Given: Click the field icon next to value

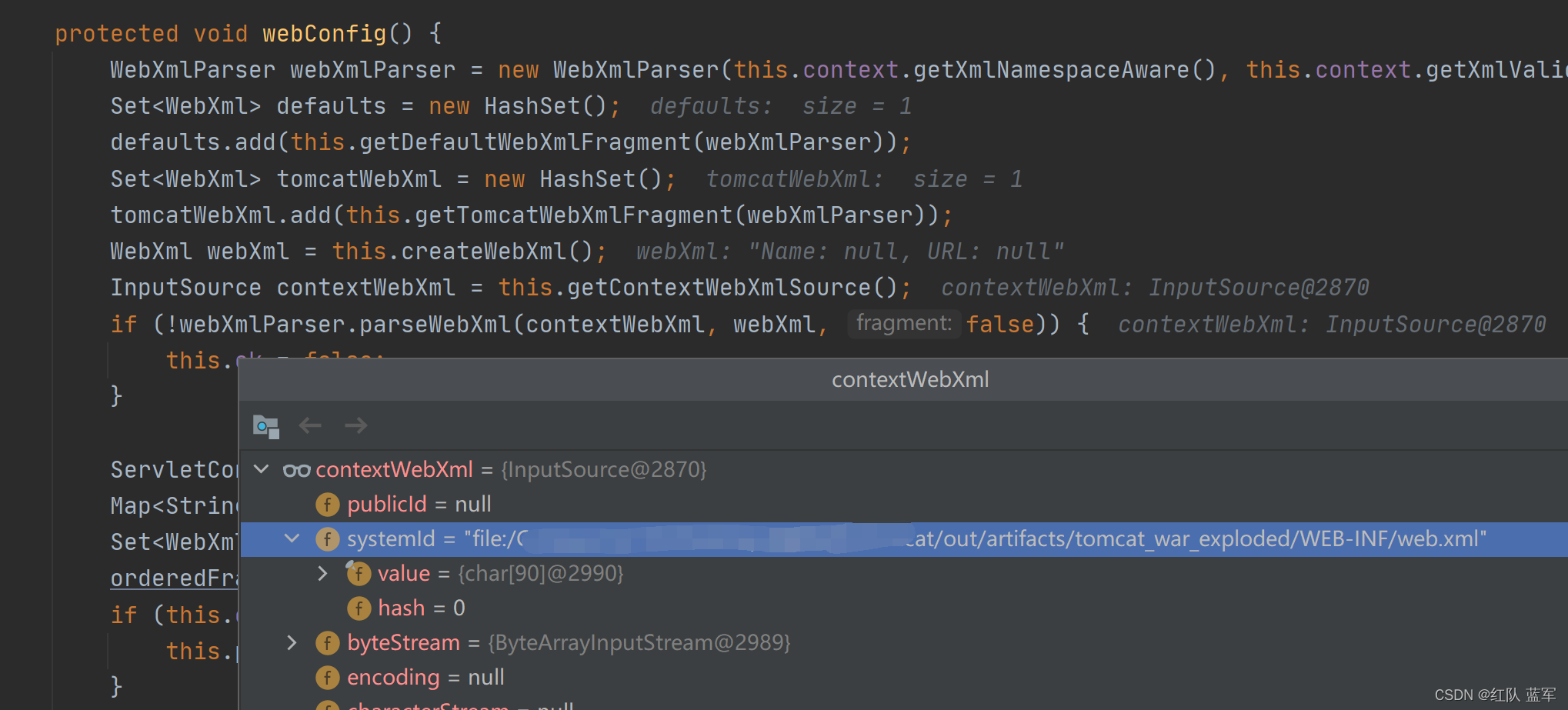Looking at the screenshot, I should pos(358,573).
